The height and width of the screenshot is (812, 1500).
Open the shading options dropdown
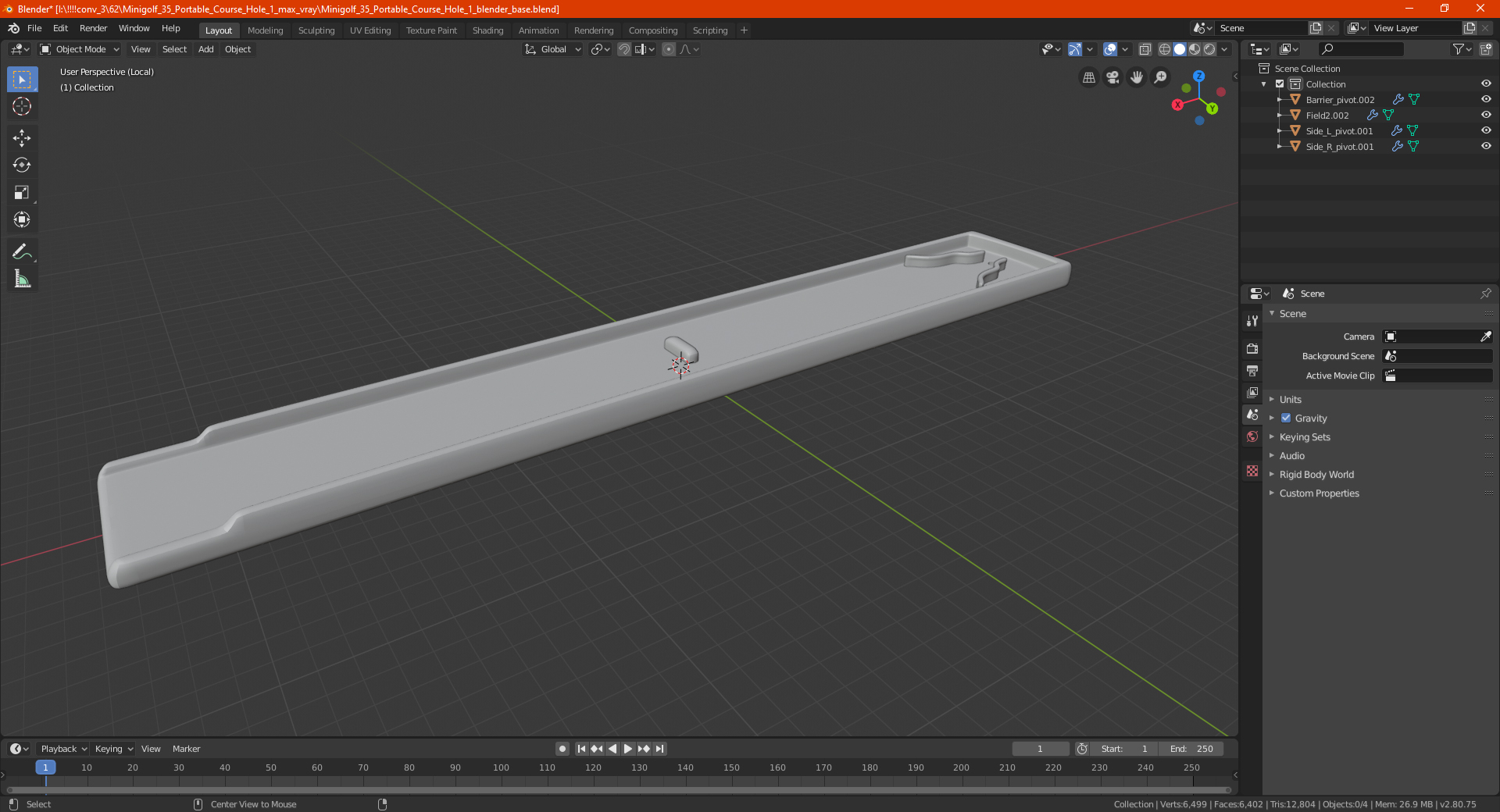coord(1224,49)
